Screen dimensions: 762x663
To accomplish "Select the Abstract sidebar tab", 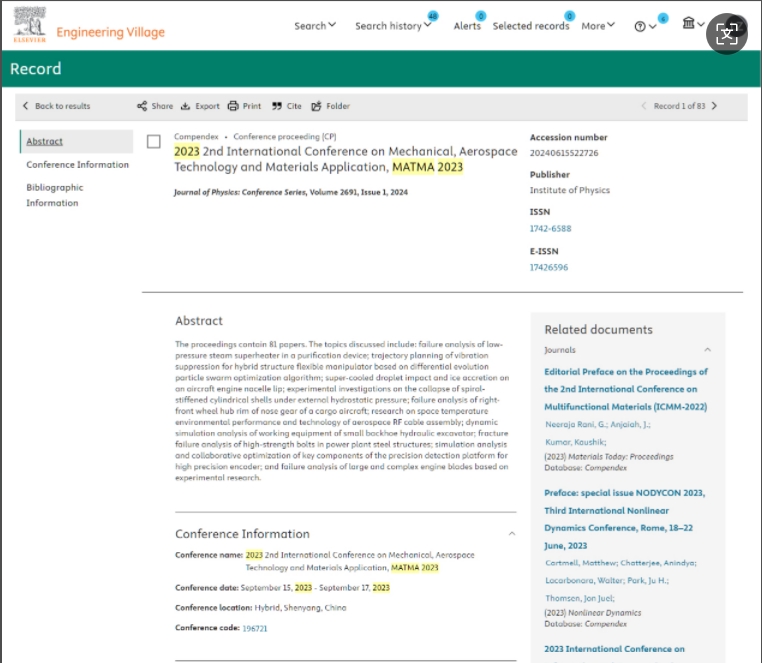I will tap(76, 141).
